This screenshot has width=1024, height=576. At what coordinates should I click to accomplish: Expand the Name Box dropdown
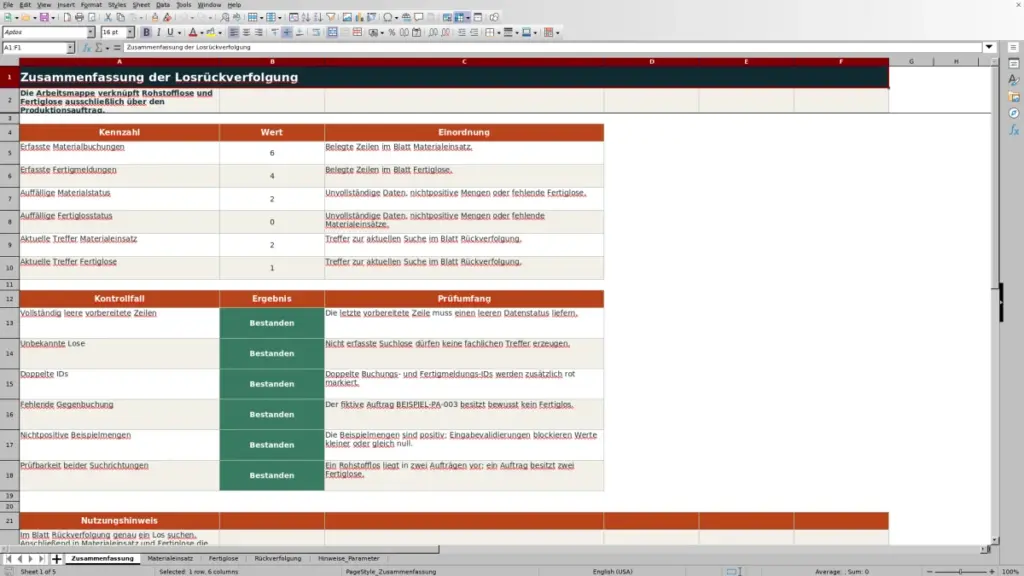70,48
